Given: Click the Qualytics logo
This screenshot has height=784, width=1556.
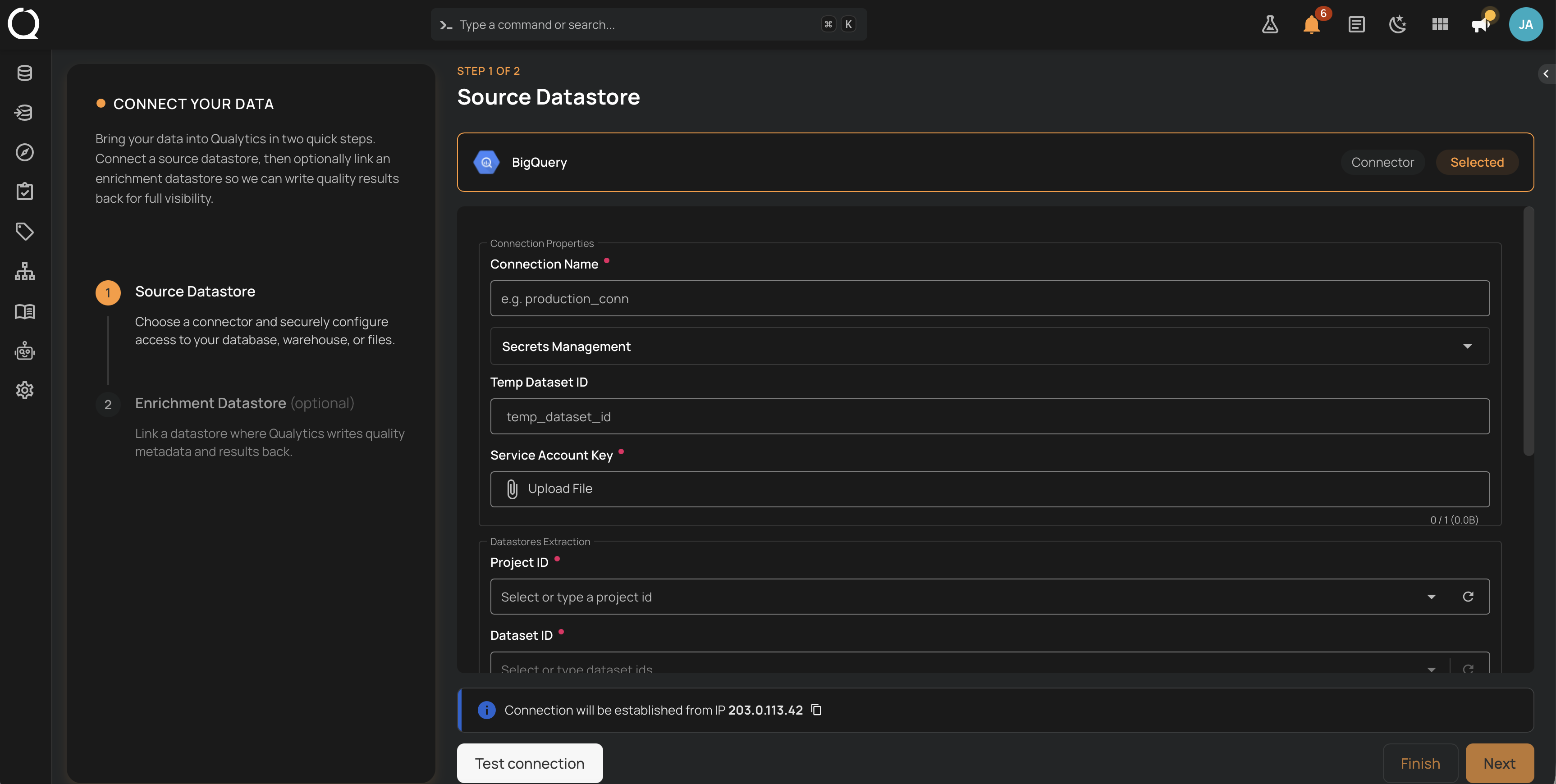Looking at the screenshot, I should [23, 23].
